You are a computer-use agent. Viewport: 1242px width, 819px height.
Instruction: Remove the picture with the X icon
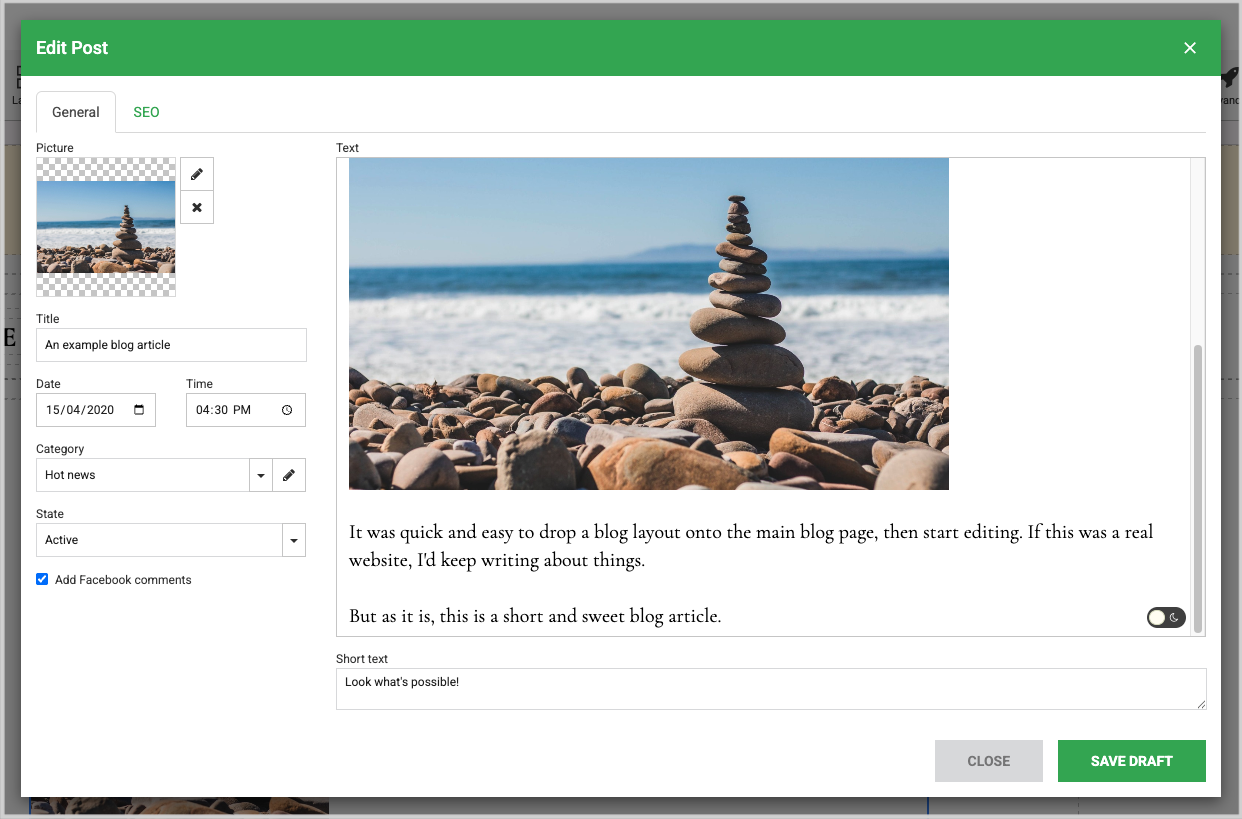pyautogui.click(x=197, y=208)
